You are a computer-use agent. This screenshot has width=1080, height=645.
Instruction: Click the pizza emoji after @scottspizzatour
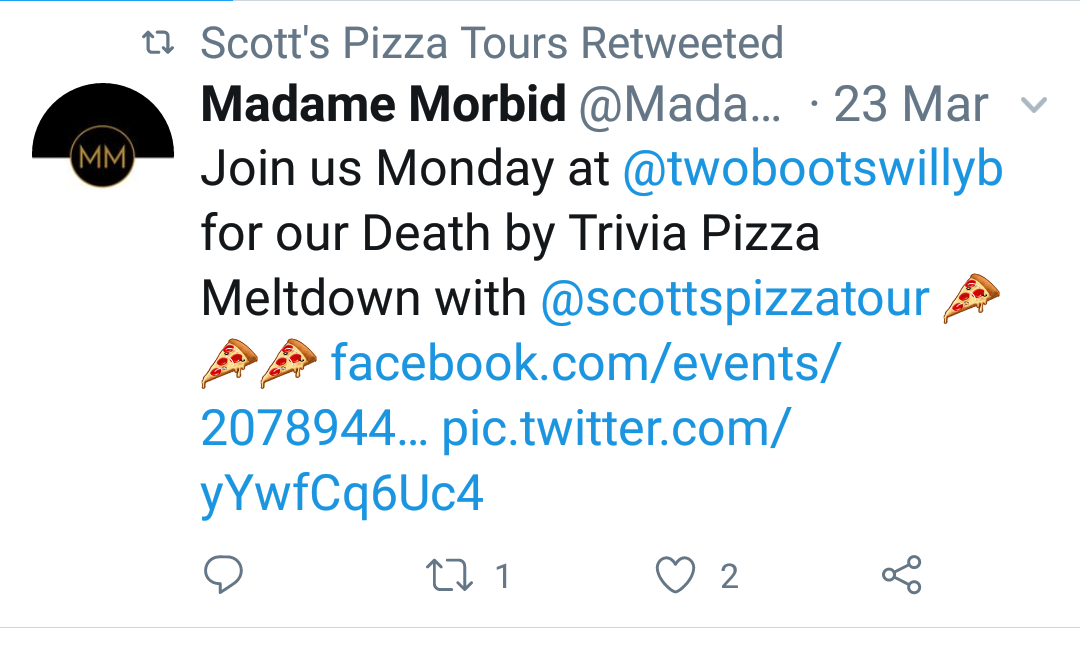click(970, 298)
